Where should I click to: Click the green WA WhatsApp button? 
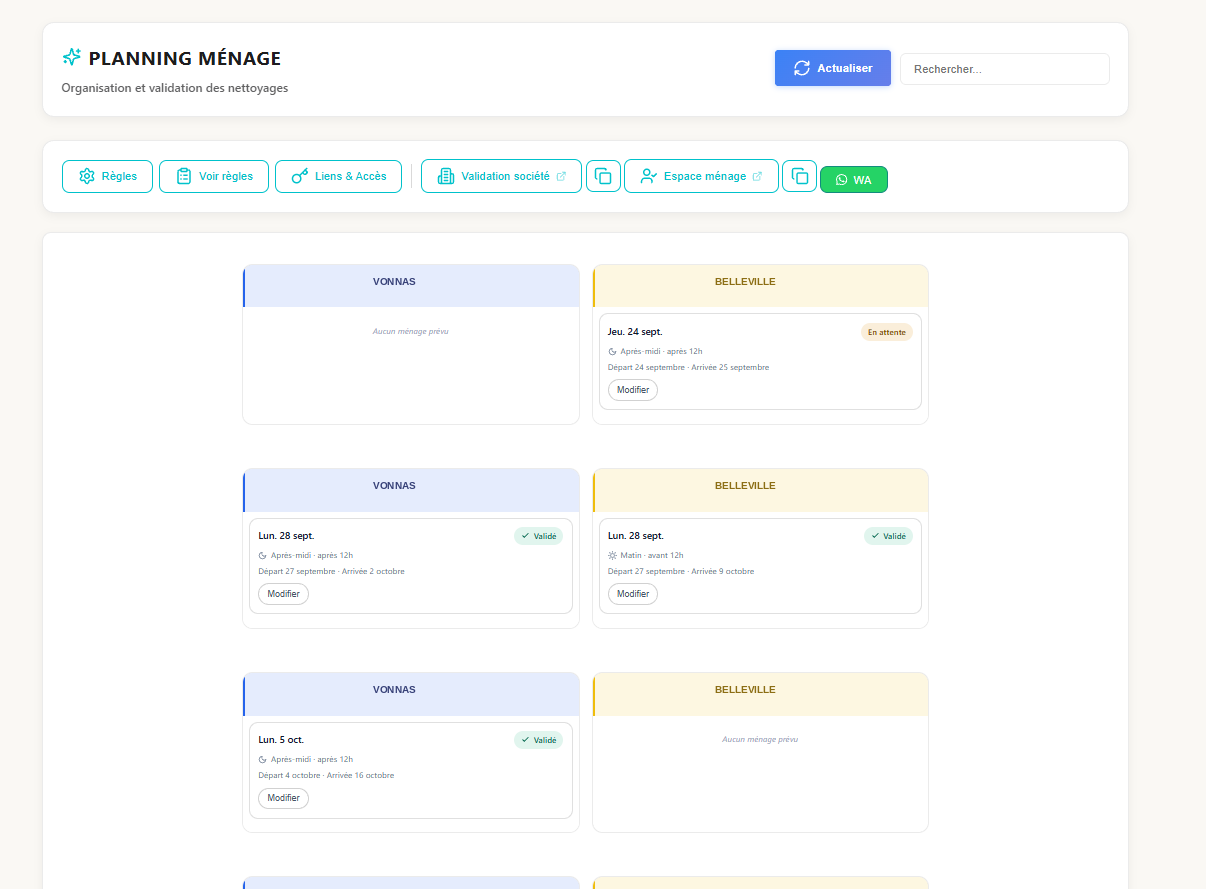[854, 180]
